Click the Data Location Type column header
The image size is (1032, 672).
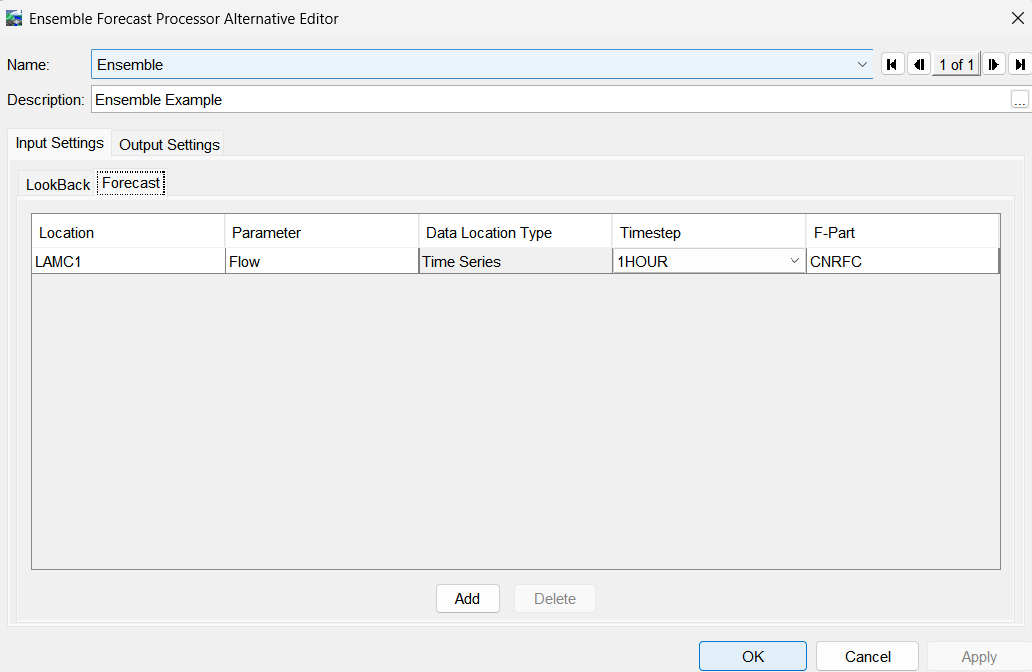(x=515, y=232)
